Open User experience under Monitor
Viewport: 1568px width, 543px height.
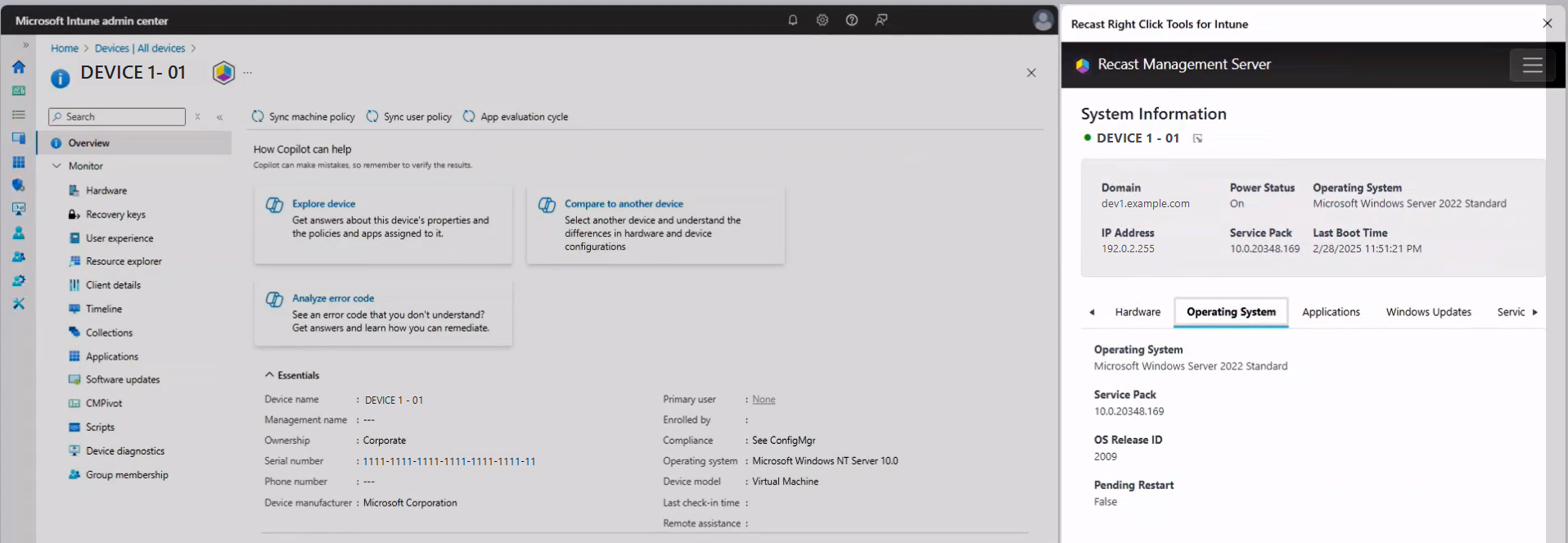coord(119,238)
